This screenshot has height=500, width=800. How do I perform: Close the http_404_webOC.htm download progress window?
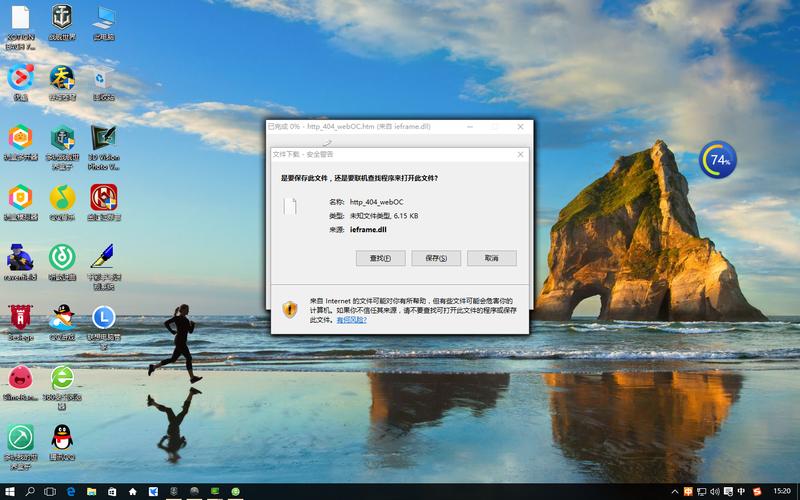pos(520,127)
